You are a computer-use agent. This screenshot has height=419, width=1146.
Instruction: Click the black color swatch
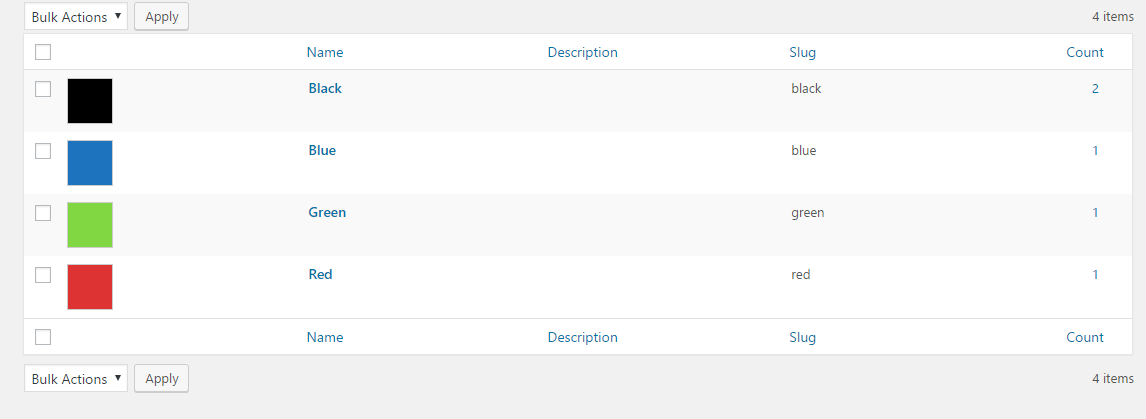tap(90, 101)
